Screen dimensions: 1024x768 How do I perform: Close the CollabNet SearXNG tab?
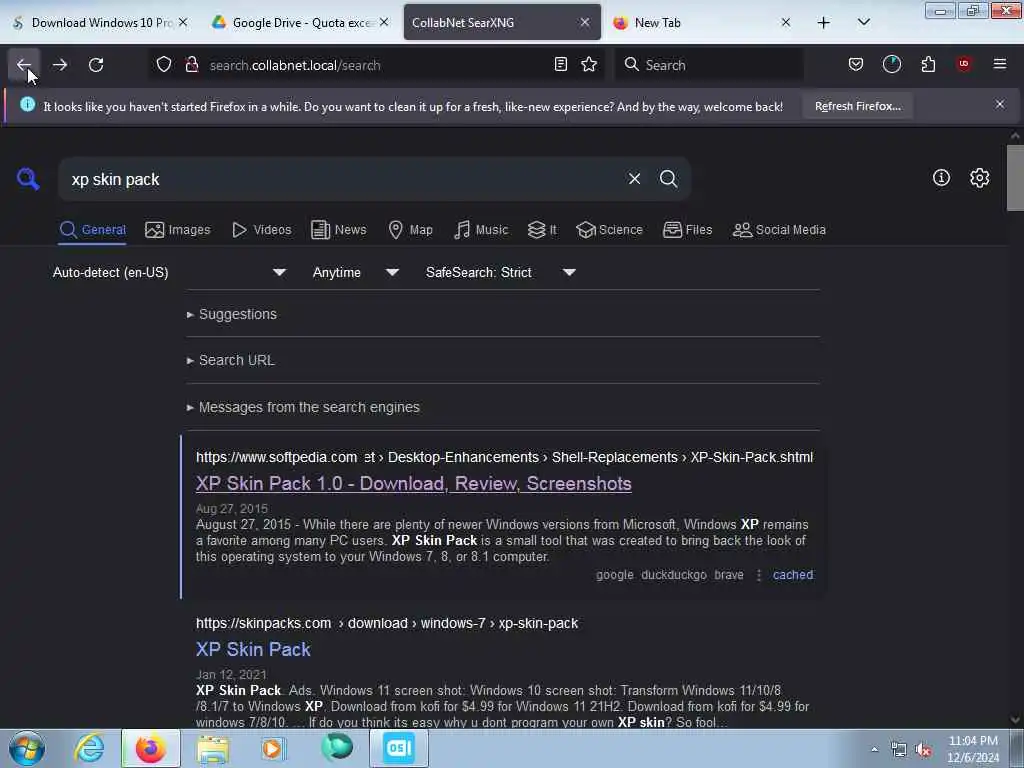coord(584,23)
